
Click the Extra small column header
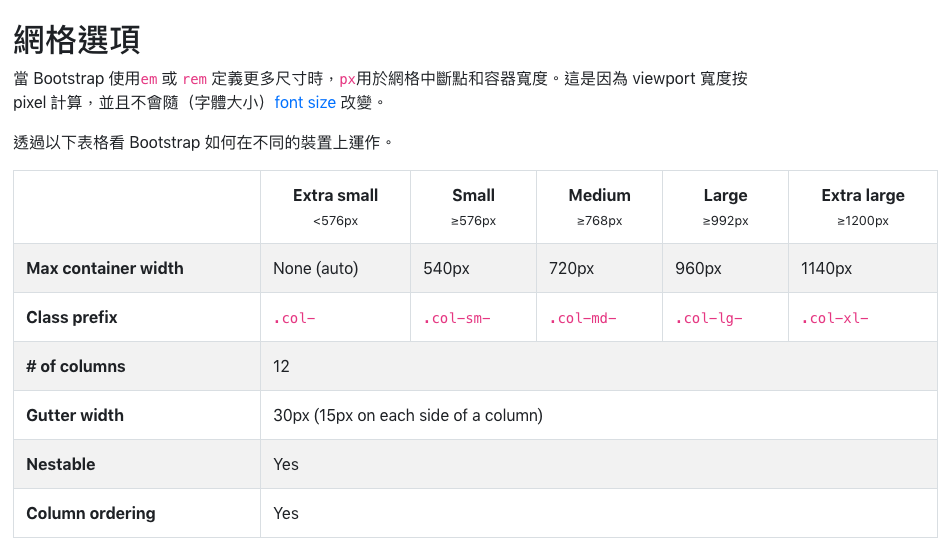[335, 196]
